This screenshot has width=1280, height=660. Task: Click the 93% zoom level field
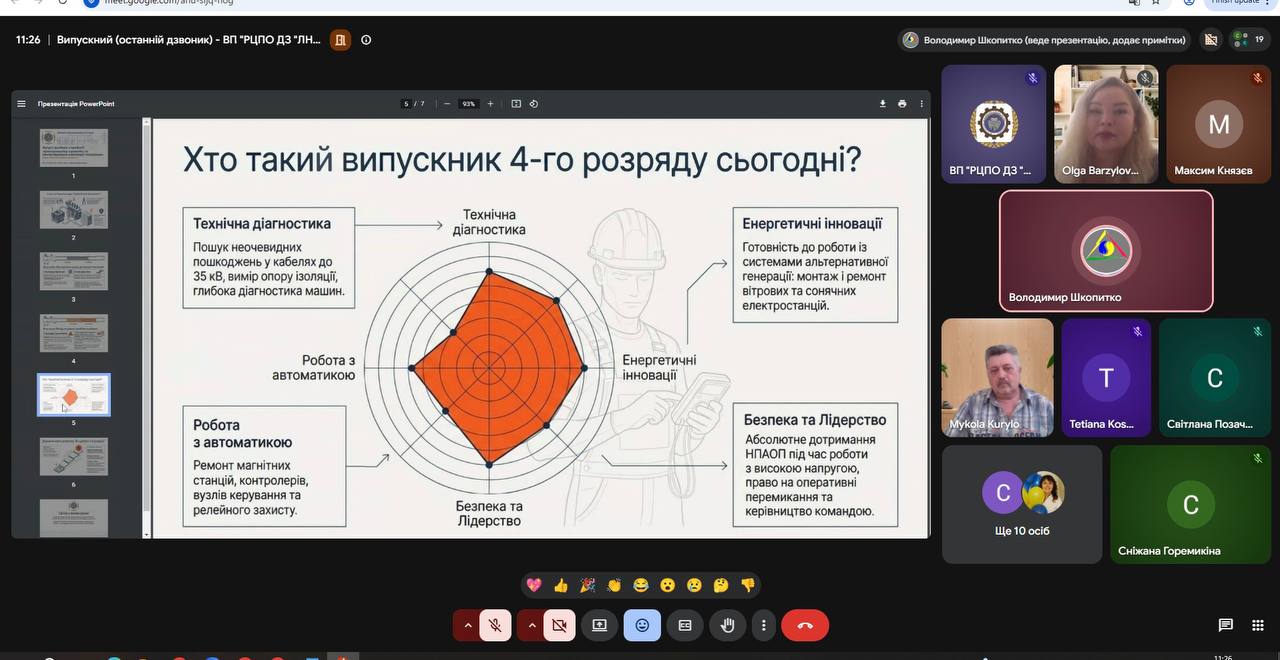tap(468, 103)
